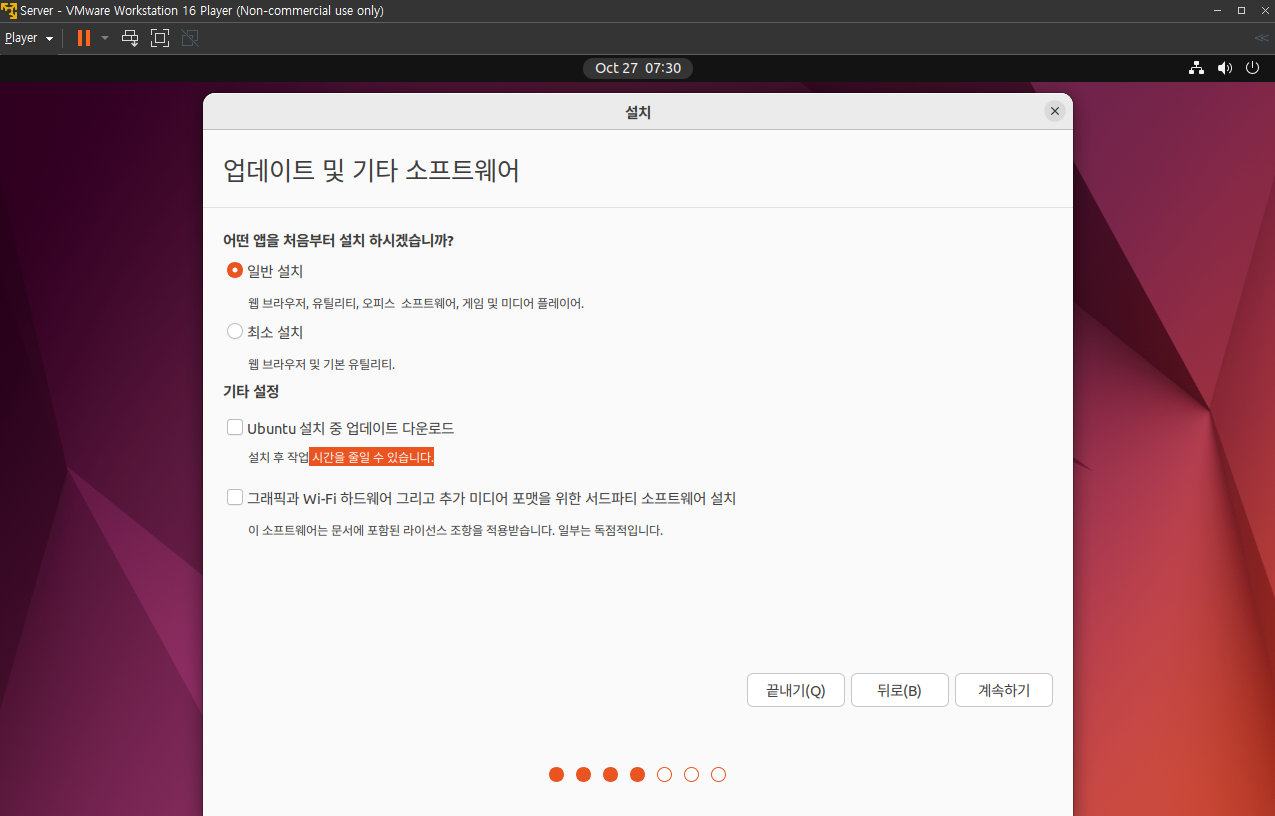
Task: Maximize the VMware Player window
Action: tap(1241, 10)
